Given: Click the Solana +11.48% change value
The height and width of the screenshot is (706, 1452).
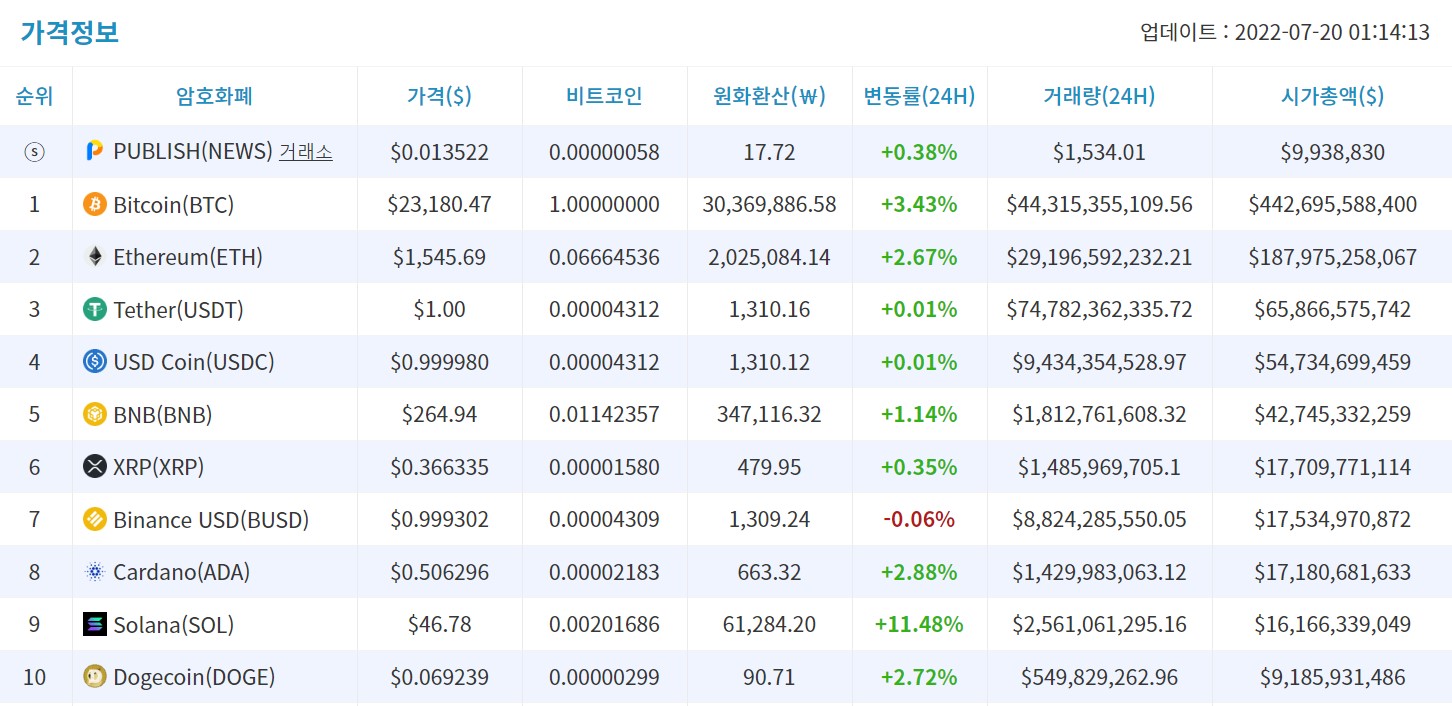Looking at the screenshot, I should [x=919, y=625].
